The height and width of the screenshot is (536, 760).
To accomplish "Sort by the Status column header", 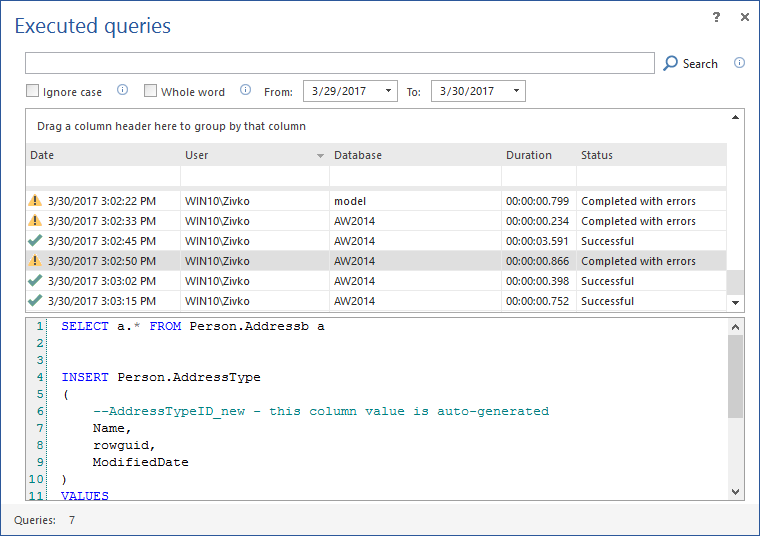I will (x=651, y=155).
